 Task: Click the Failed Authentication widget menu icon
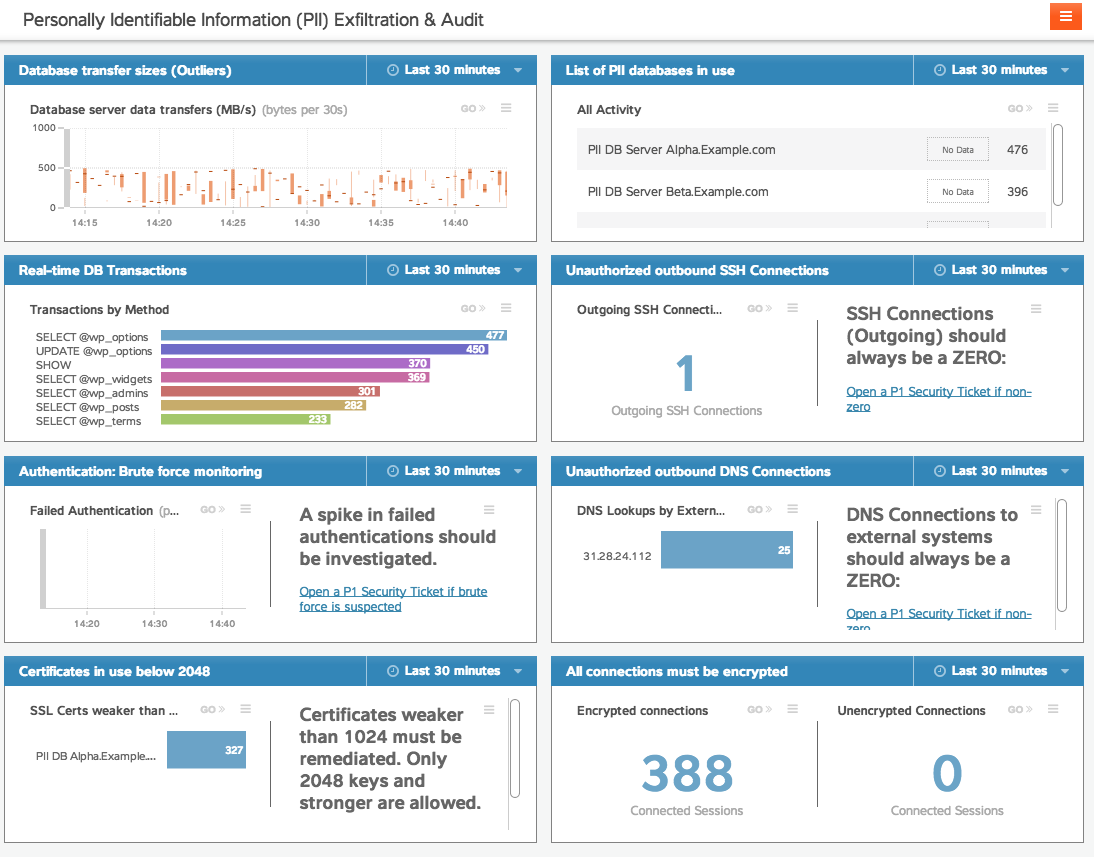[x=245, y=510]
